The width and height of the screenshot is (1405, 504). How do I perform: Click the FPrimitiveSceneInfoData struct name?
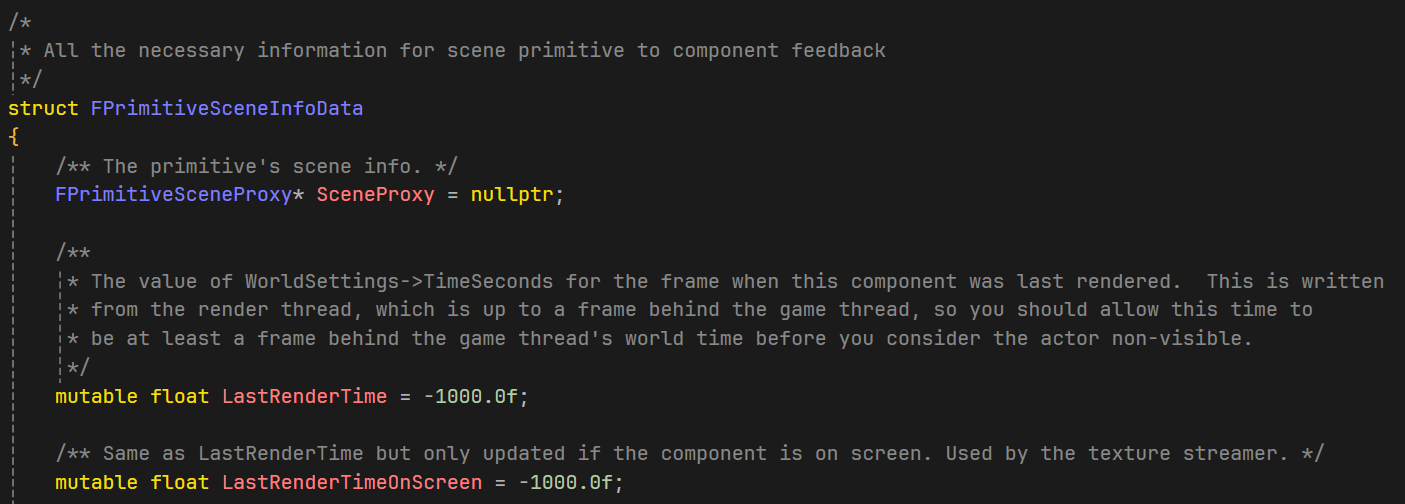(227, 108)
